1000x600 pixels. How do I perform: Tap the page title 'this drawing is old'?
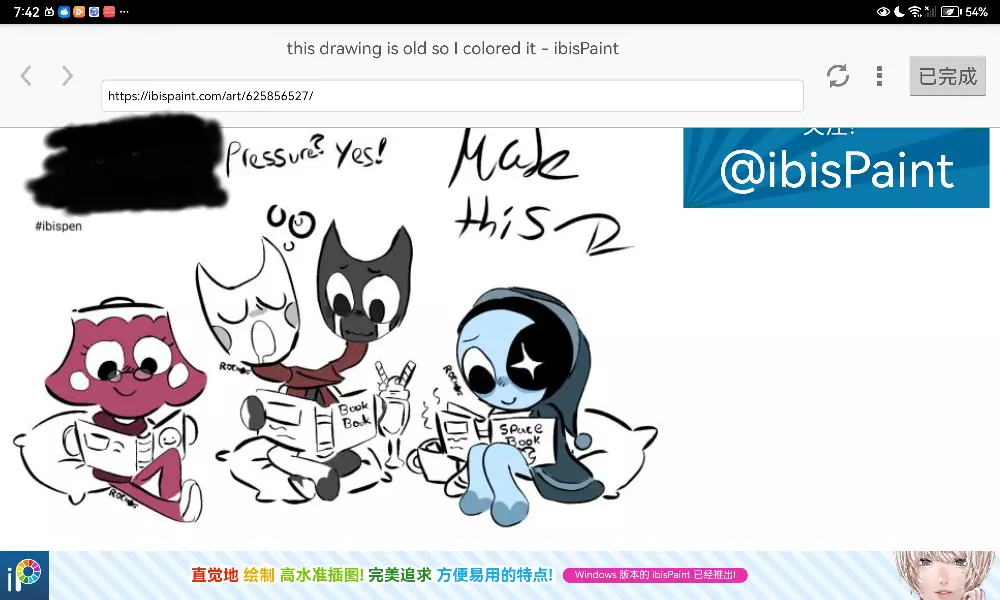(x=452, y=48)
